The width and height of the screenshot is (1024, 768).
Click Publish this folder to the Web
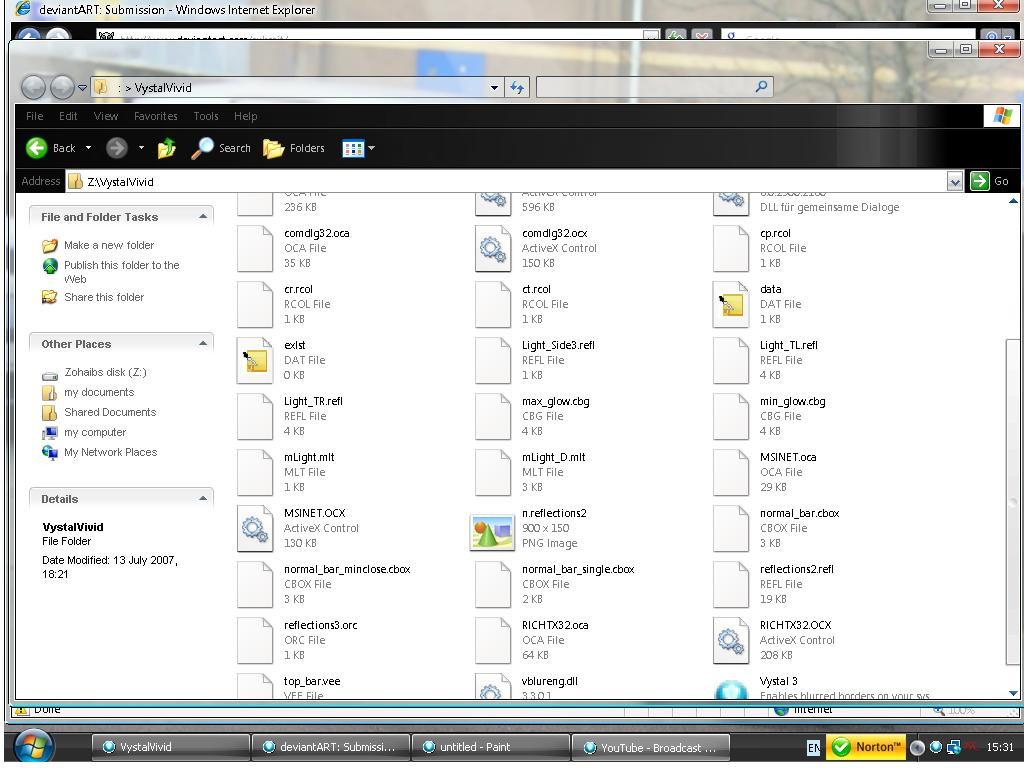tap(121, 272)
